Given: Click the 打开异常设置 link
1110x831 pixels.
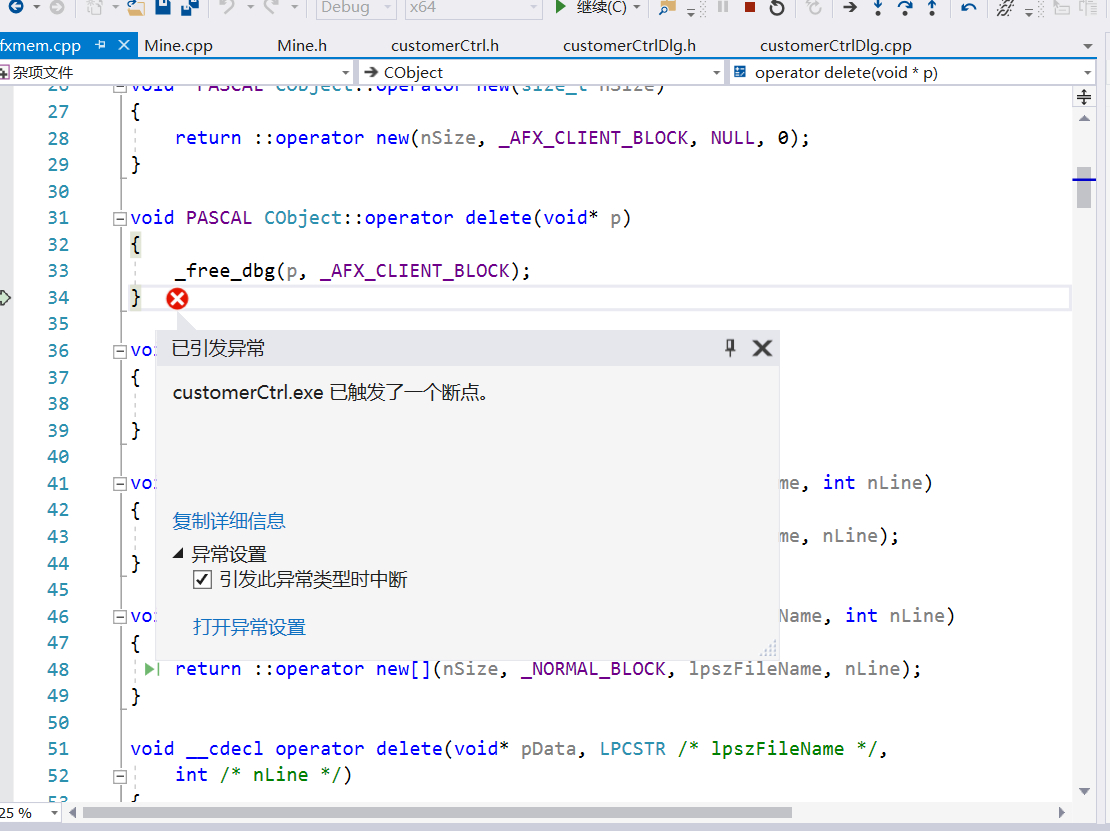Looking at the screenshot, I should pos(249,628).
